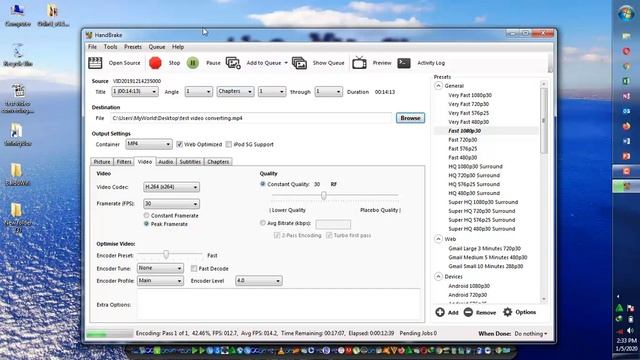Screen dimensions: 640x360
Task: Open the Show Queue icon
Action: coord(299,63)
